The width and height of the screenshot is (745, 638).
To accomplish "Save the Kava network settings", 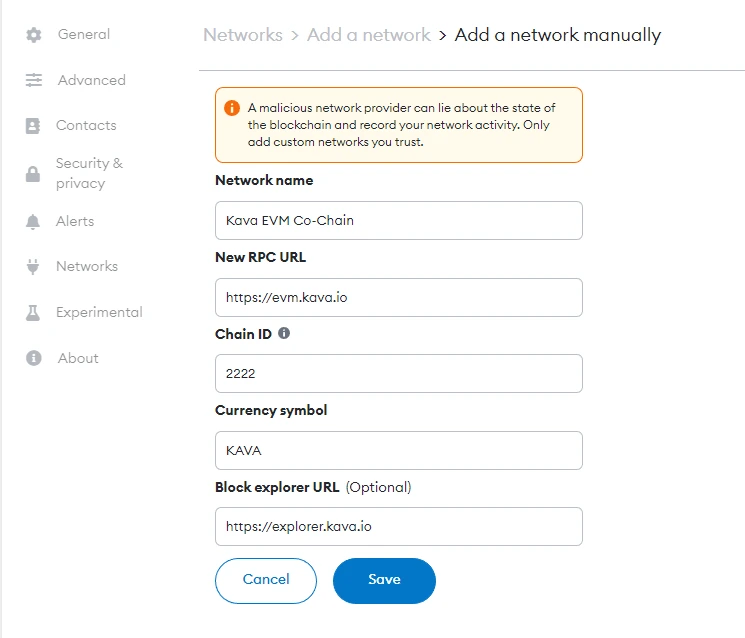I will click(x=384, y=581).
